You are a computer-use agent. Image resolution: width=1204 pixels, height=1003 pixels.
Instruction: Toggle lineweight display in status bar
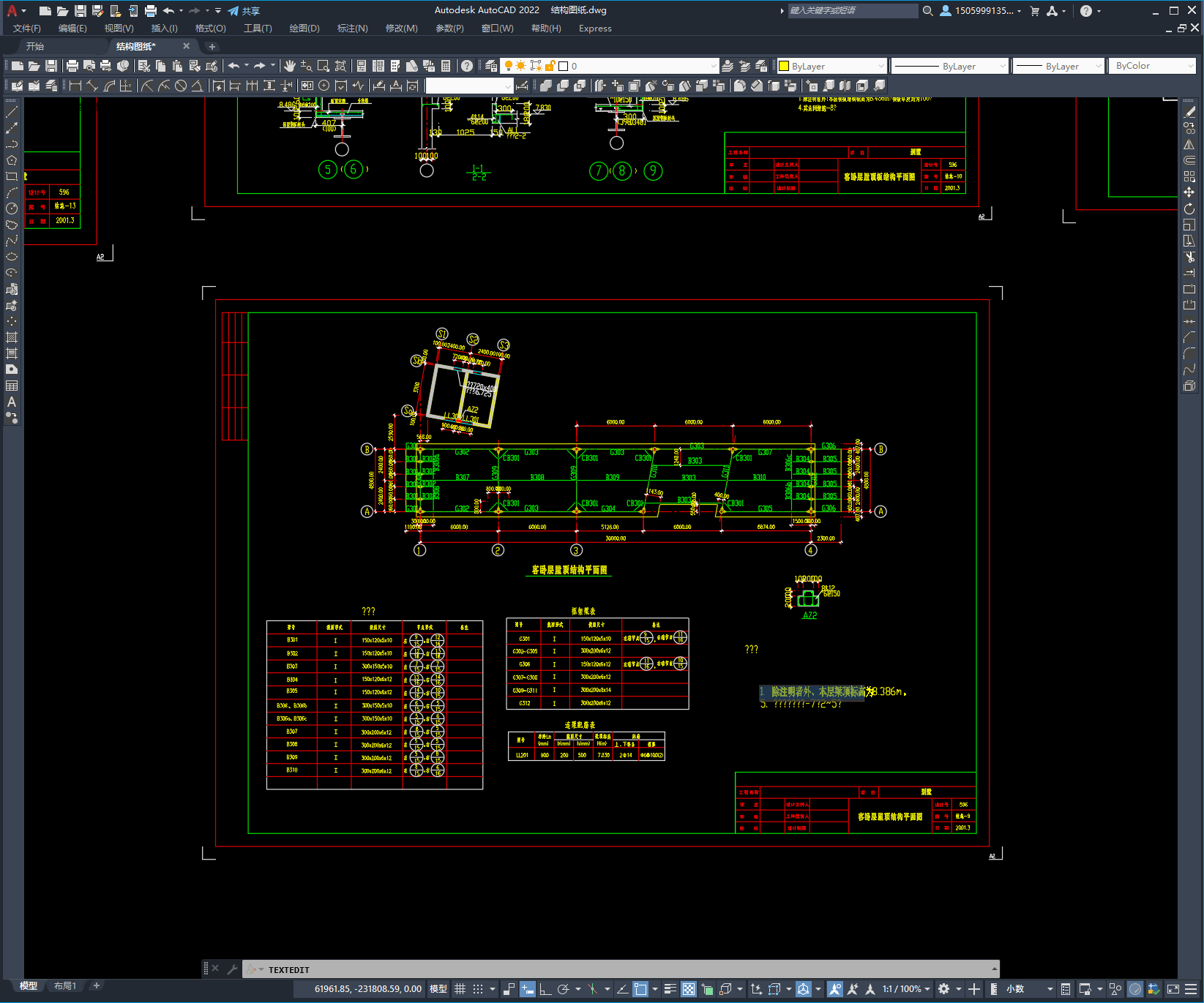[x=670, y=989]
